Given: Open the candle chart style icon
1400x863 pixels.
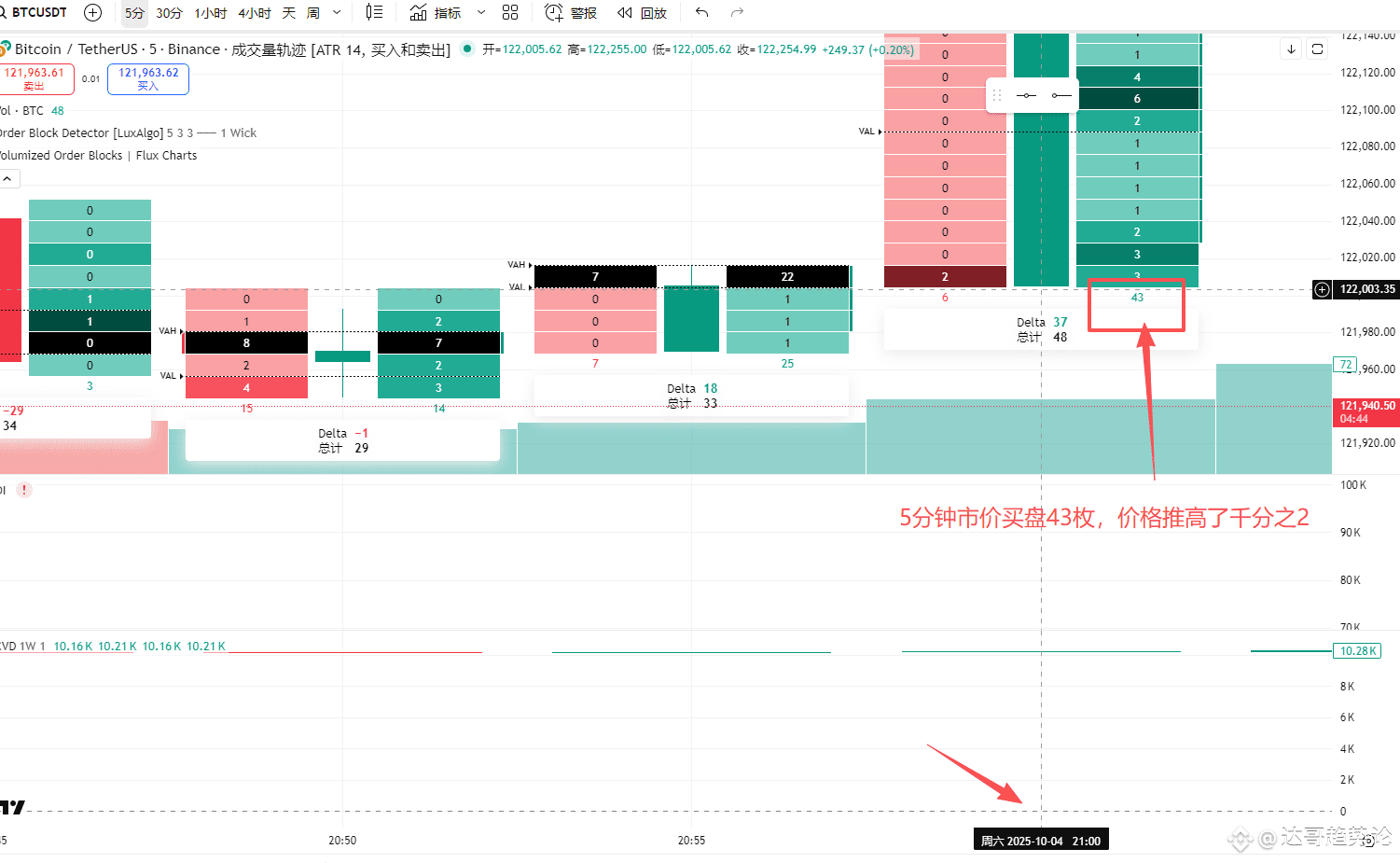Looking at the screenshot, I should pyautogui.click(x=374, y=12).
